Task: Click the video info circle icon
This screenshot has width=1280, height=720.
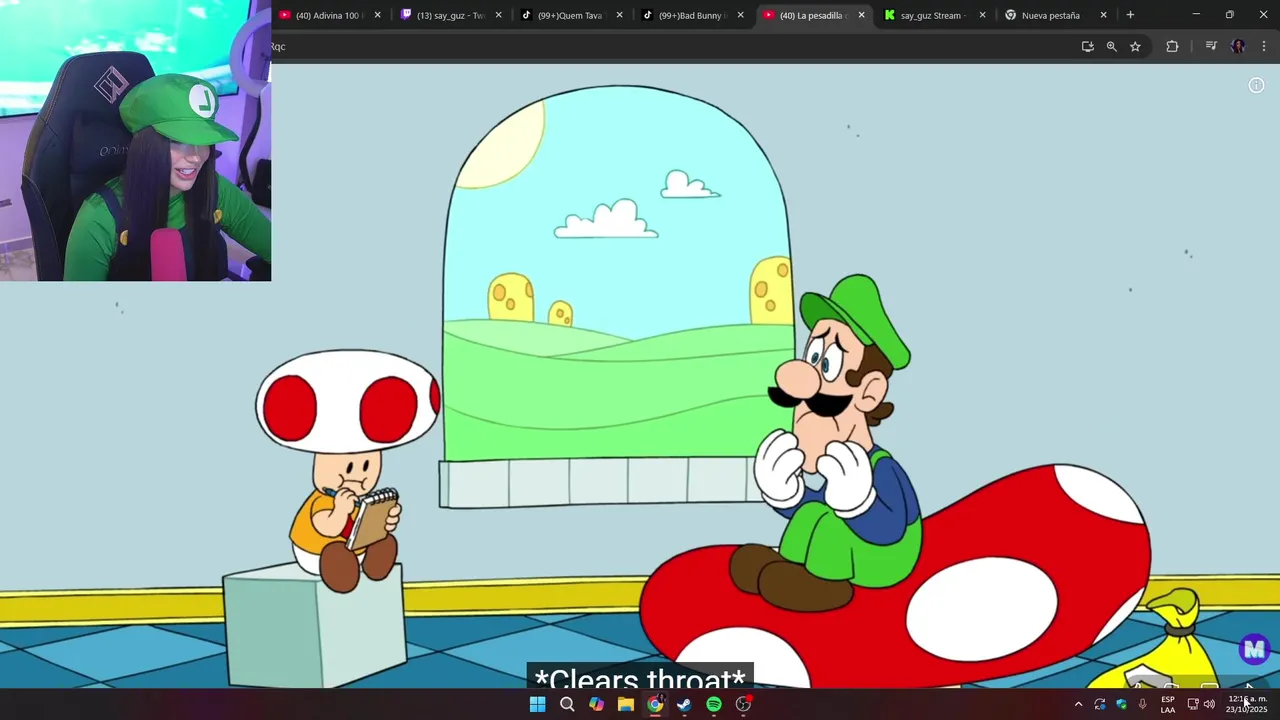Action: coord(1256,85)
